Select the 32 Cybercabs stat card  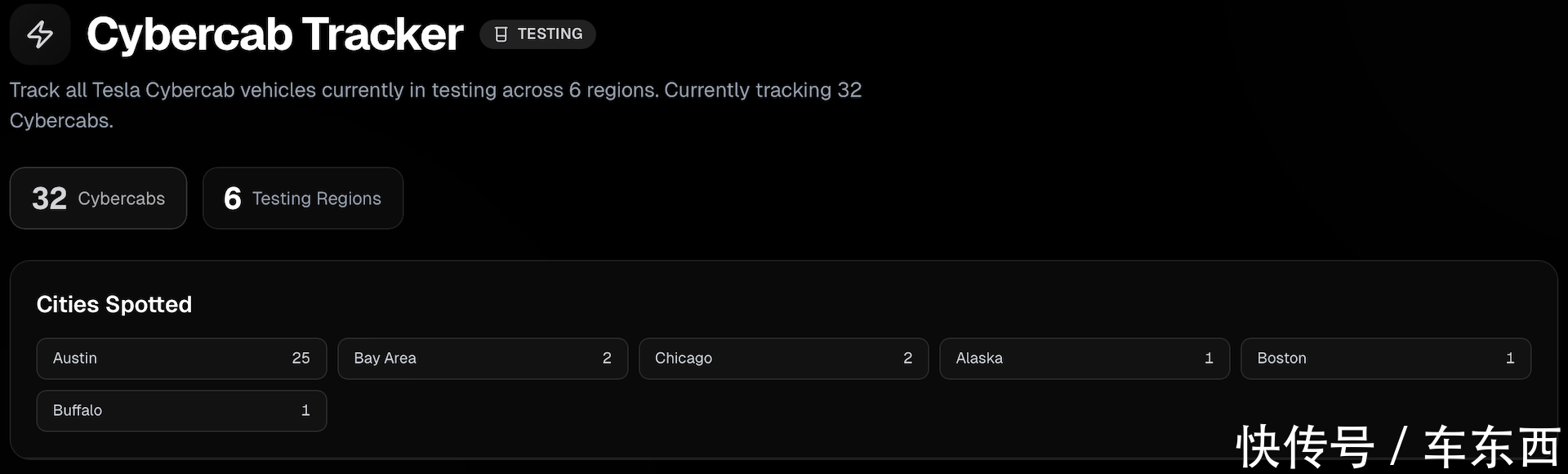(98, 199)
